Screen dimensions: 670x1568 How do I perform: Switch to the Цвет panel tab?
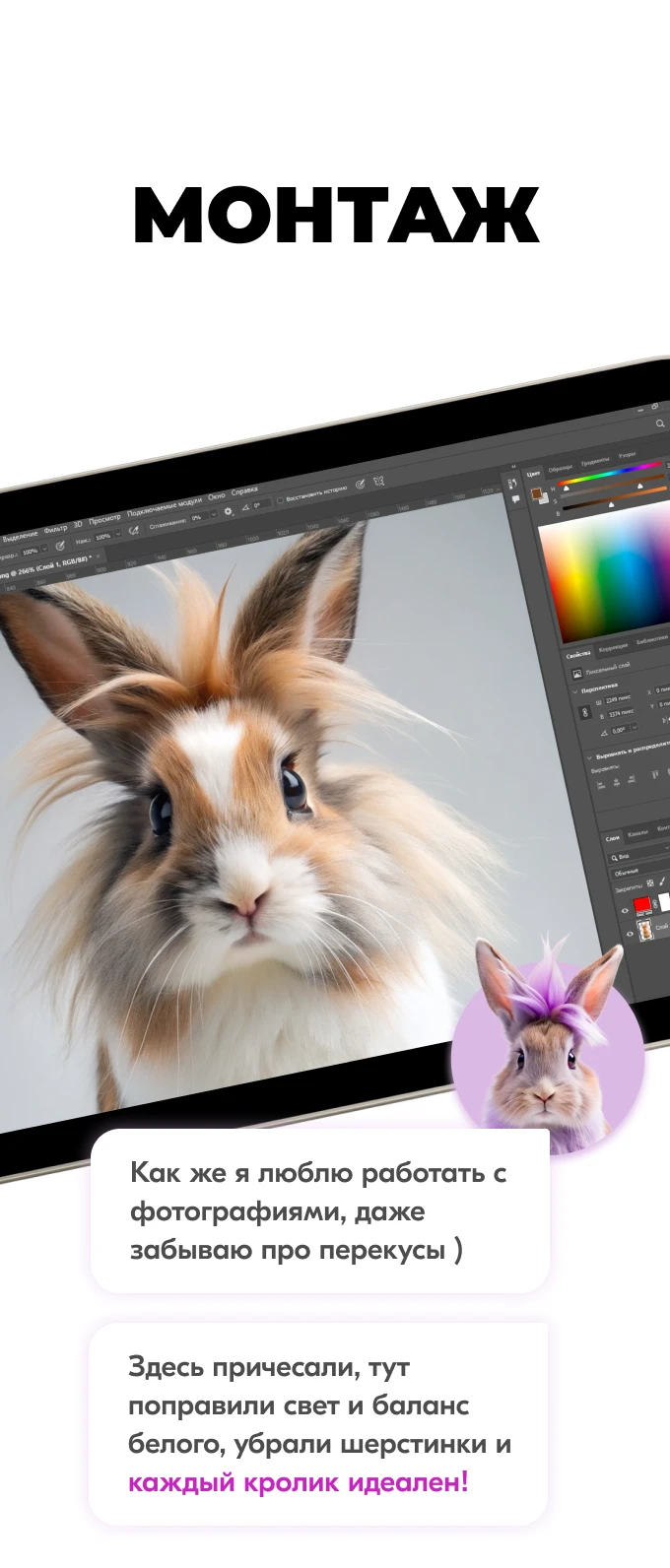534,474
